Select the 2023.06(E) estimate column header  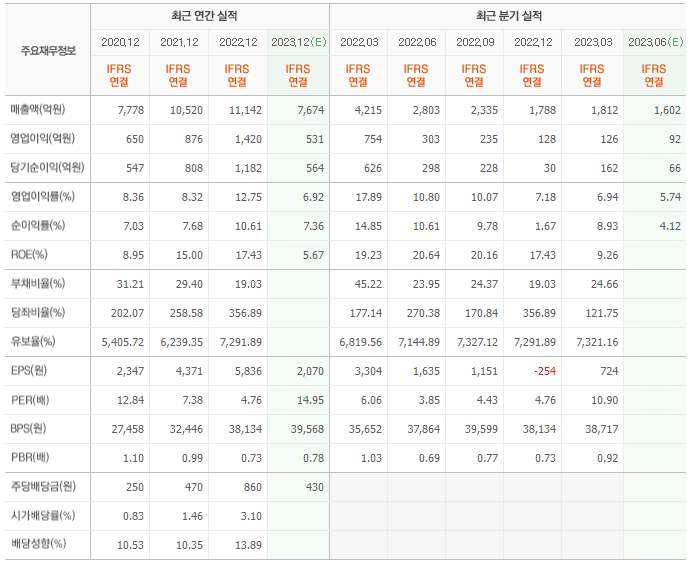[655, 42]
